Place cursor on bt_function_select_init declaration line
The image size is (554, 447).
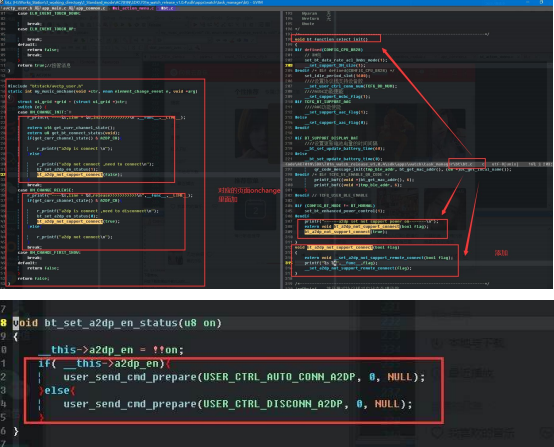[331, 39]
